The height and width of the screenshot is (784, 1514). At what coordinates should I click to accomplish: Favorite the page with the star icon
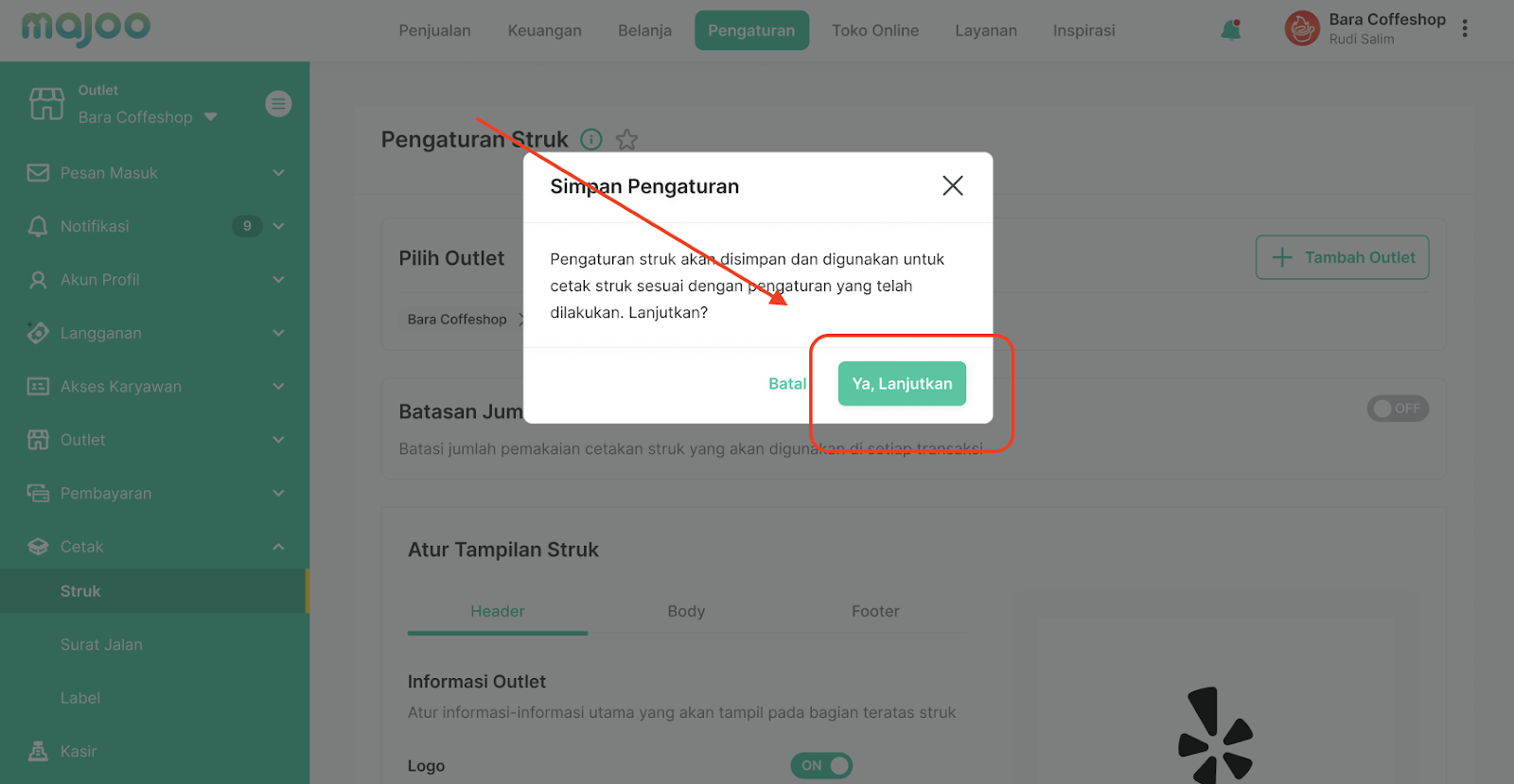pos(626,140)
